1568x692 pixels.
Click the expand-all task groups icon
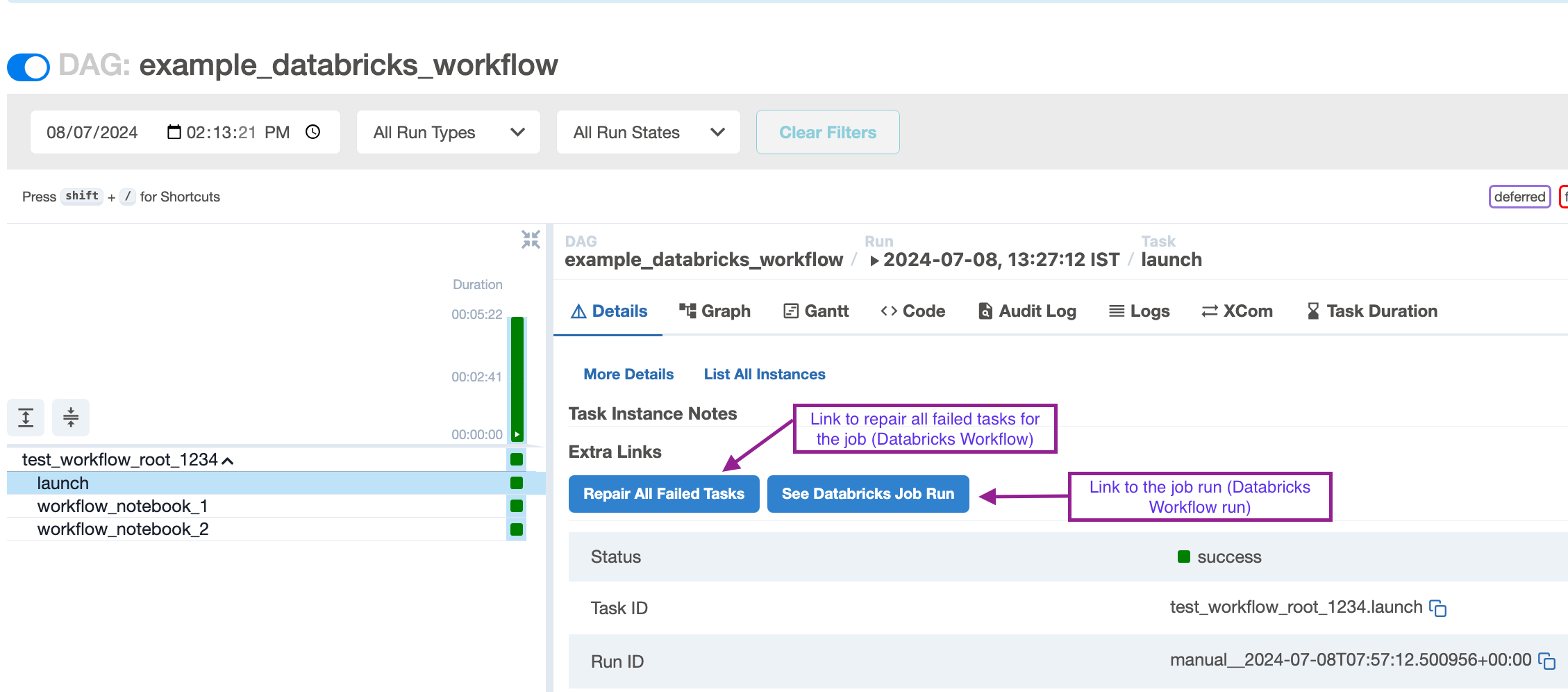pyautogui.click(x=25, y=417)
